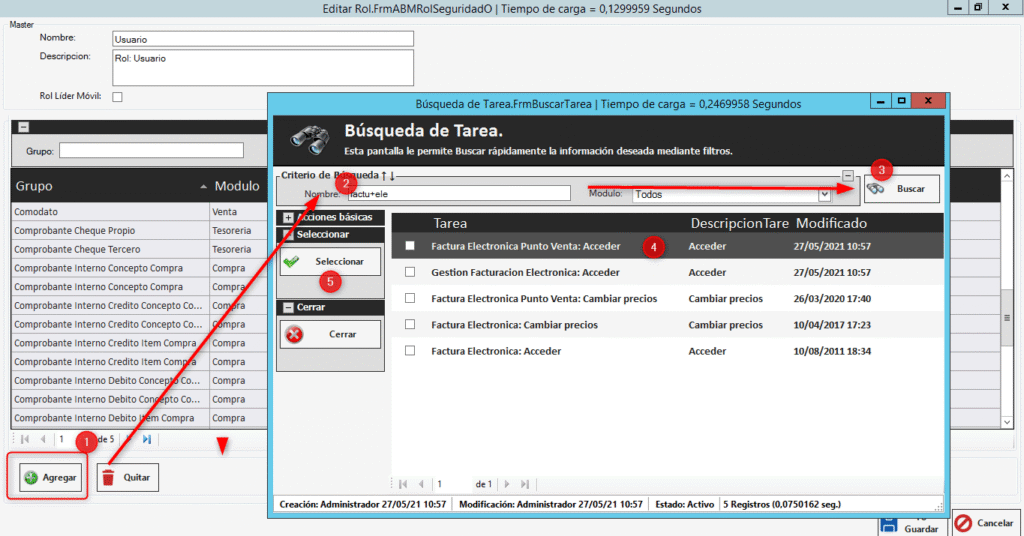
Task: Tick checkbox for Gestion Facturacion Electronica: Acceder
Action: [410, 272]
